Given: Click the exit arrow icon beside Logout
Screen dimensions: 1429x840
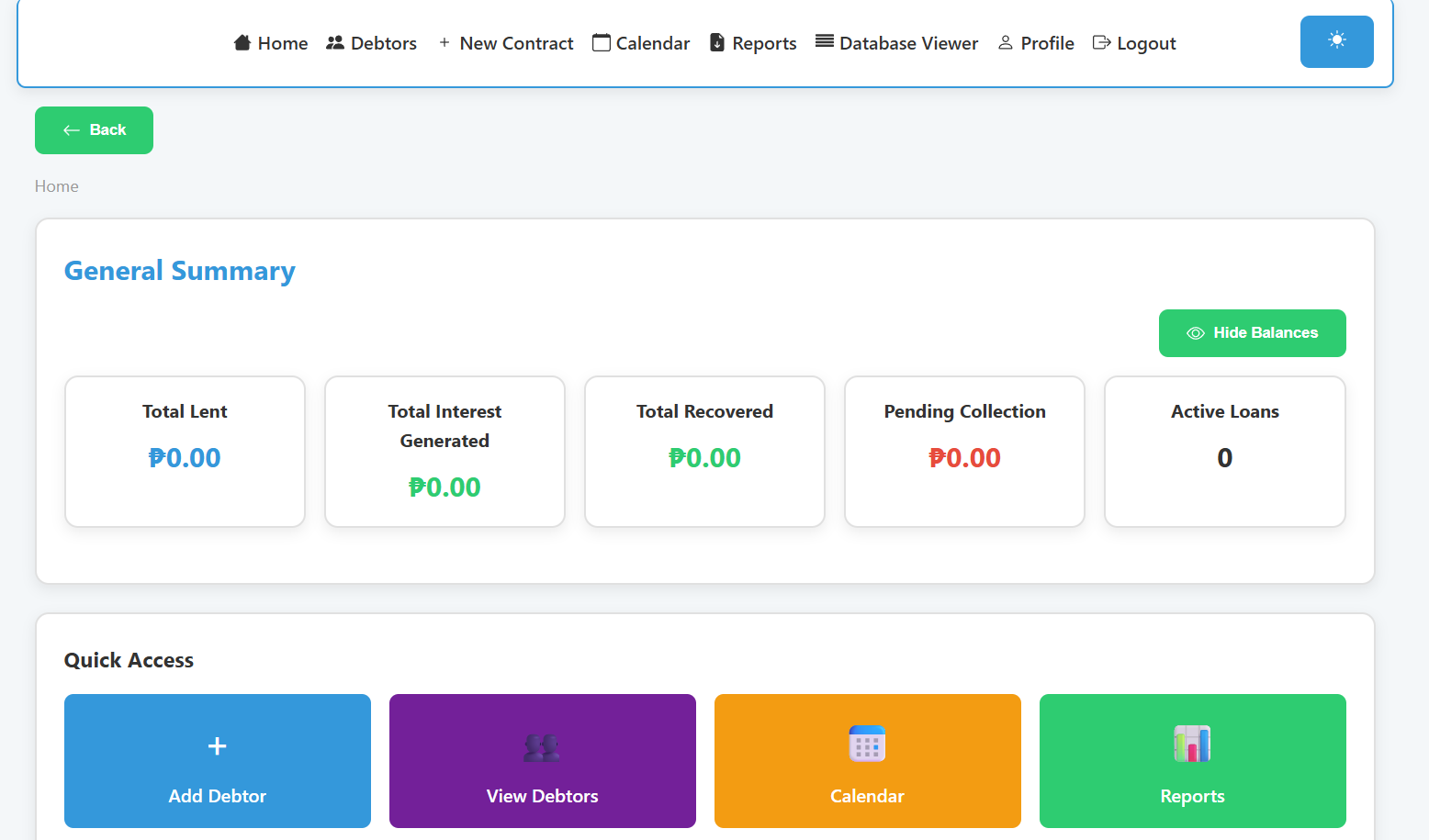Looking at the screenshot, I should (x=1101, y=42).
